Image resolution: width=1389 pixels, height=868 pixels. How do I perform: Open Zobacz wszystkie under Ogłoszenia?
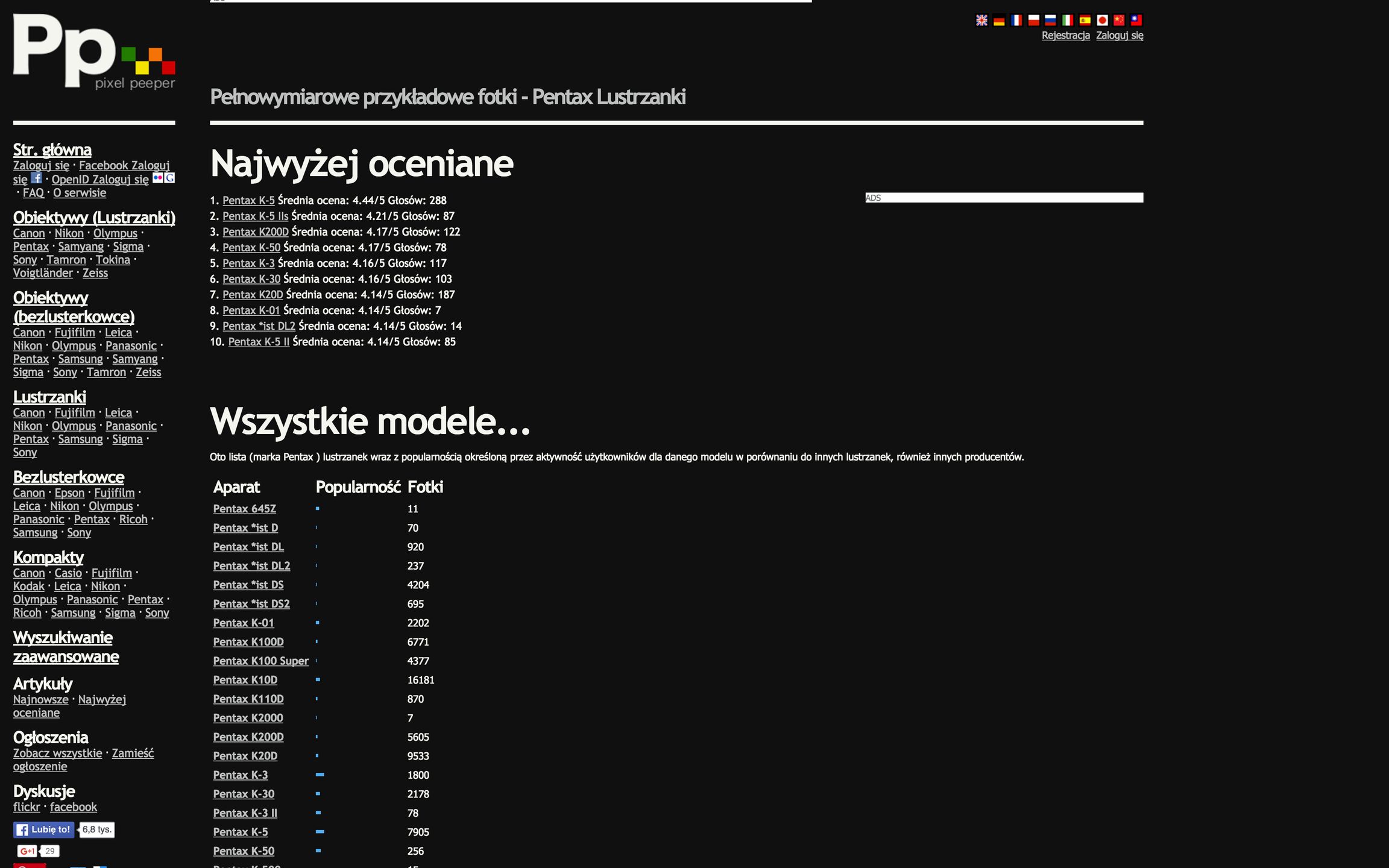point(58,753)
